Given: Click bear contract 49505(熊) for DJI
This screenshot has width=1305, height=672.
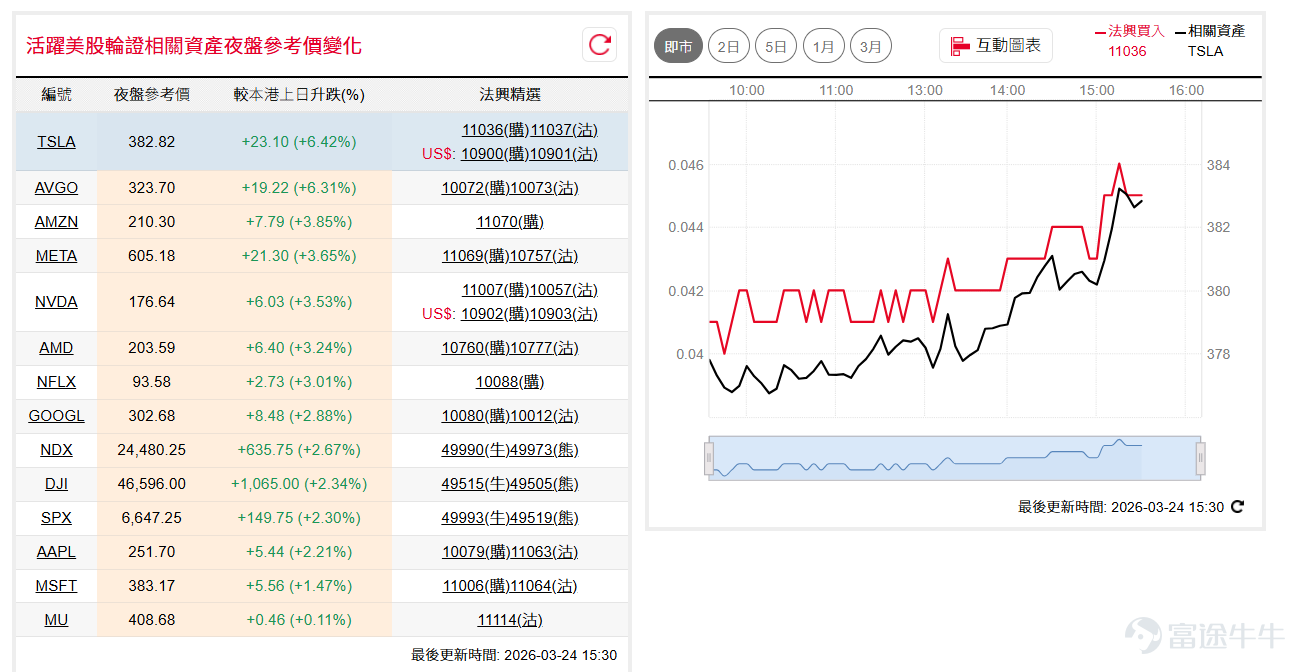Looking at the screenshot, I should pos(544,484).
